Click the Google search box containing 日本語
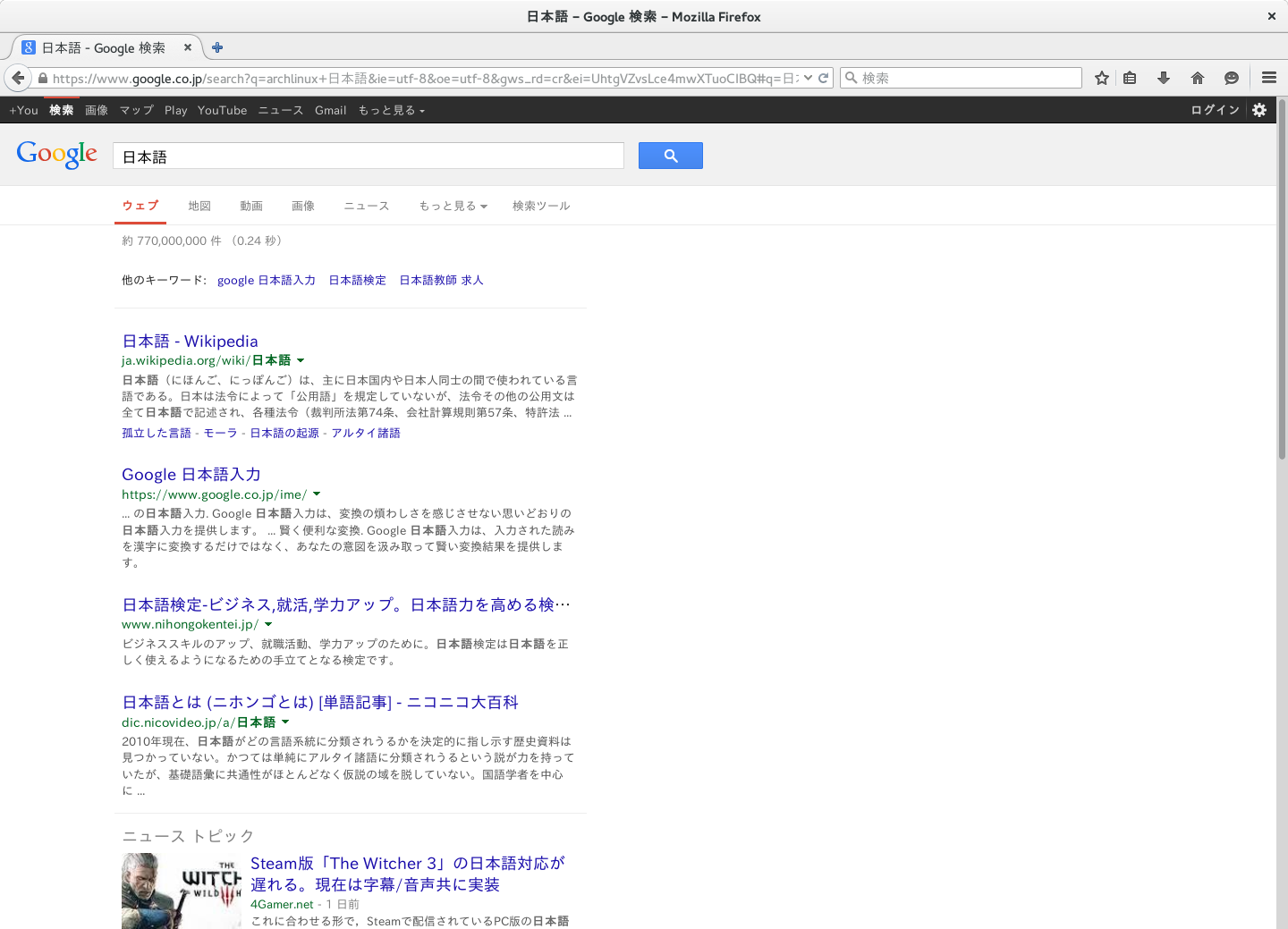Viewport: 1288px width, 929px height. tap(369, 156)
